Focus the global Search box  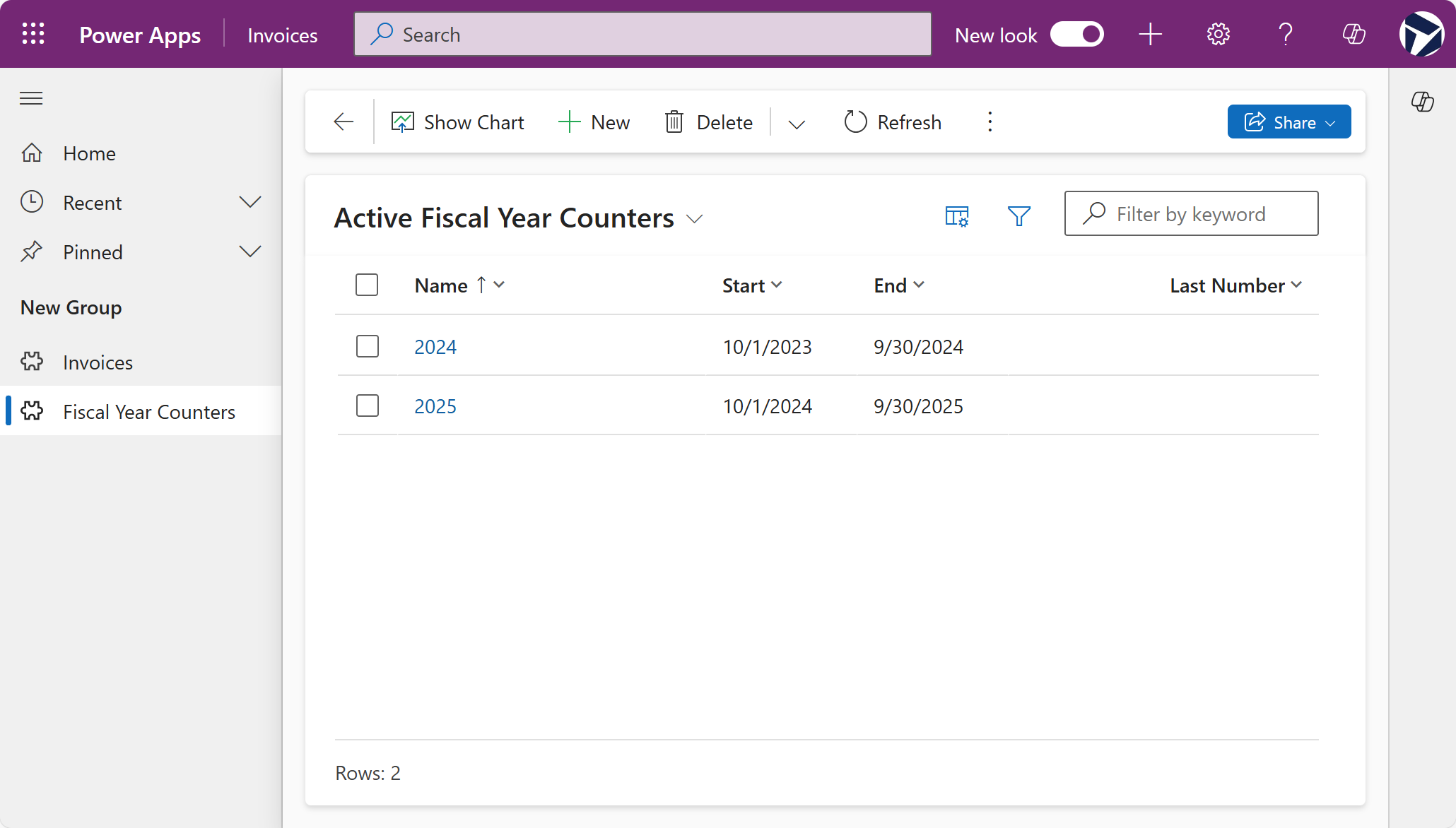[642, 34]
